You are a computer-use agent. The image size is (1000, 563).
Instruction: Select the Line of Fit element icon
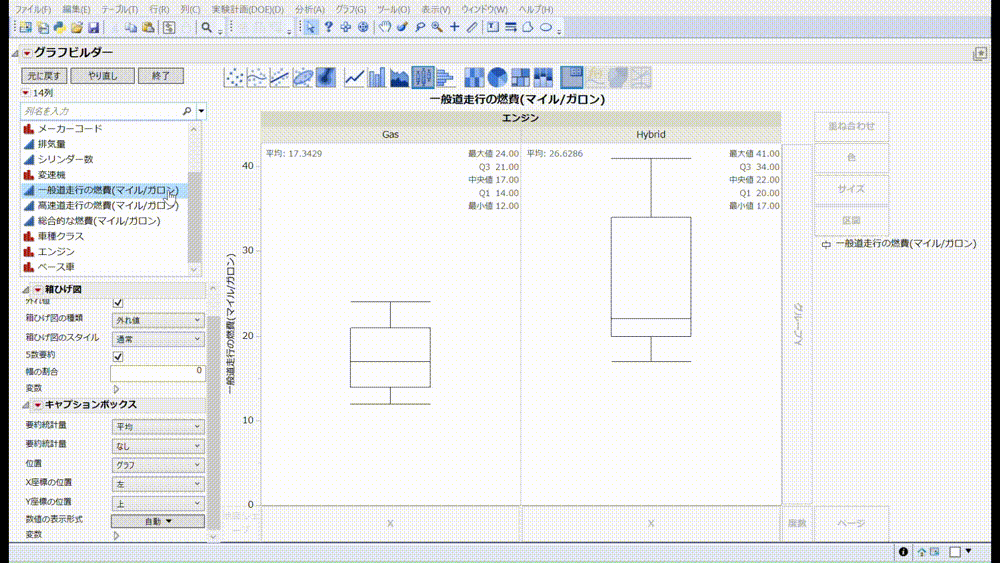279,78
